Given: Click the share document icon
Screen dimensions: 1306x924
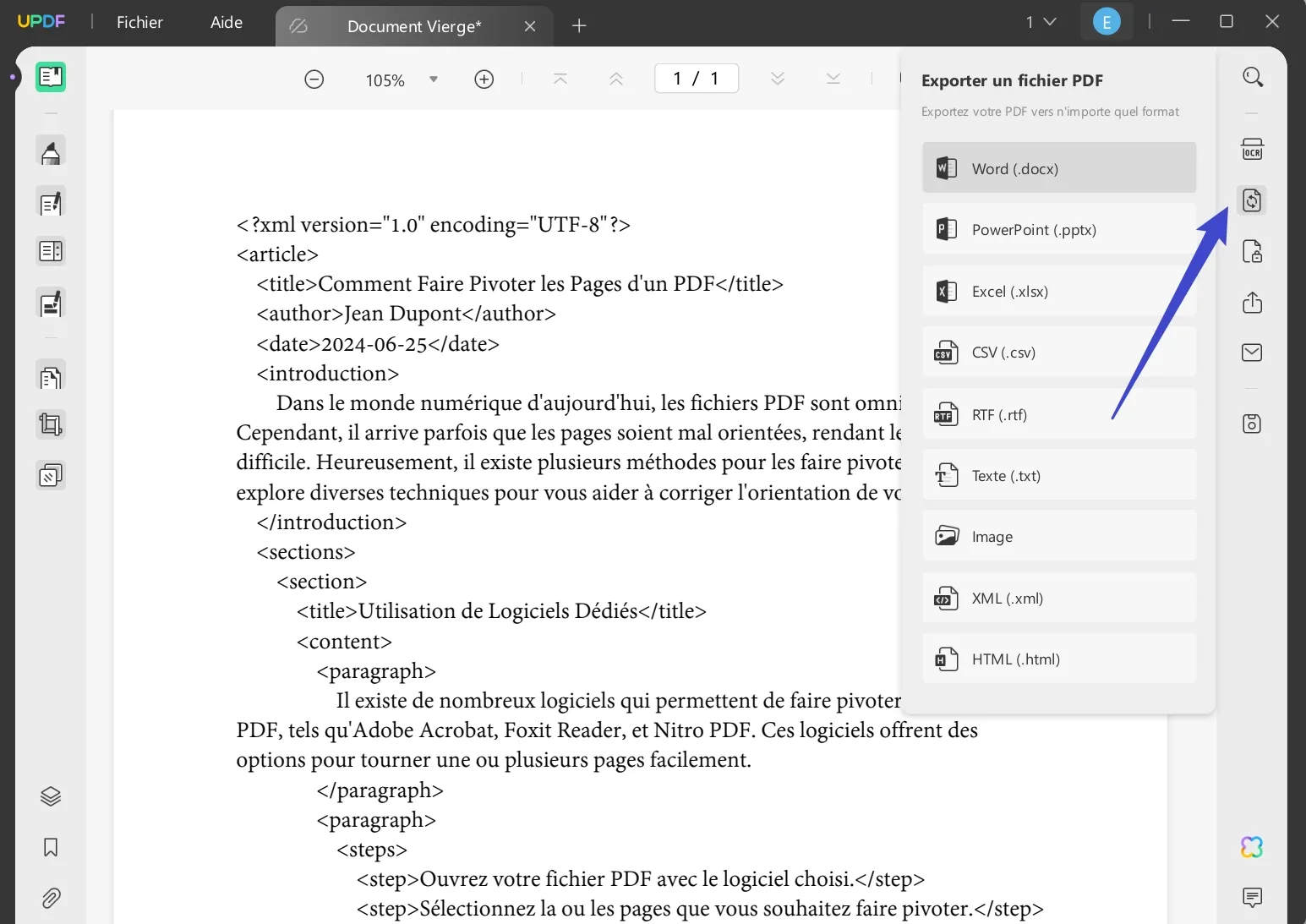Looking at the screenshot, I should click(x=1252, y=303).
